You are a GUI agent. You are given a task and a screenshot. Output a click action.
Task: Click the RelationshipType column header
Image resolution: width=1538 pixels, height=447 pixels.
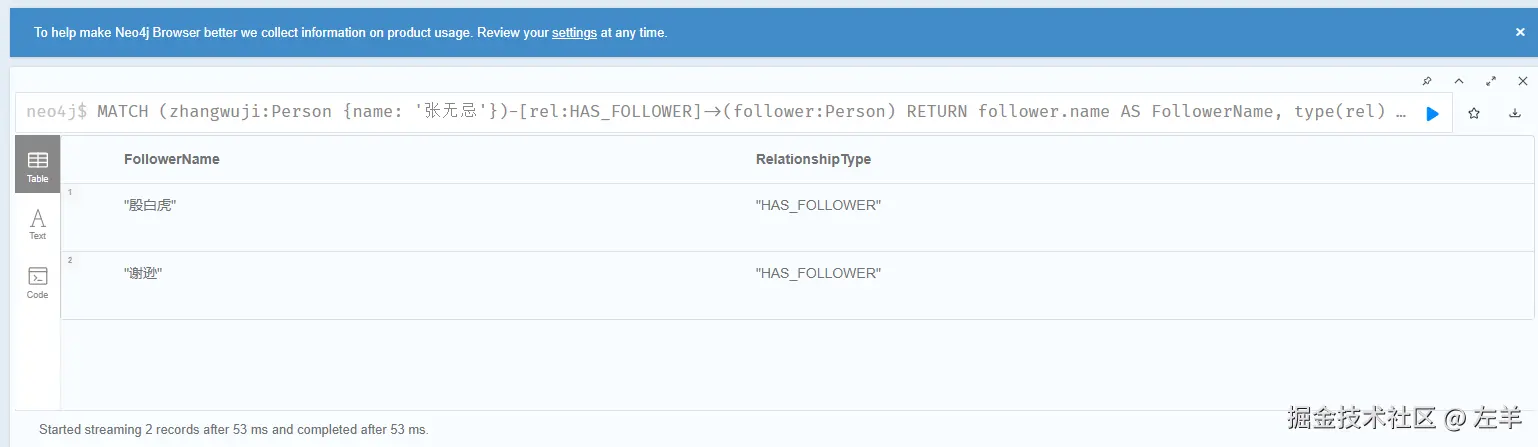[x=813, y=160]
